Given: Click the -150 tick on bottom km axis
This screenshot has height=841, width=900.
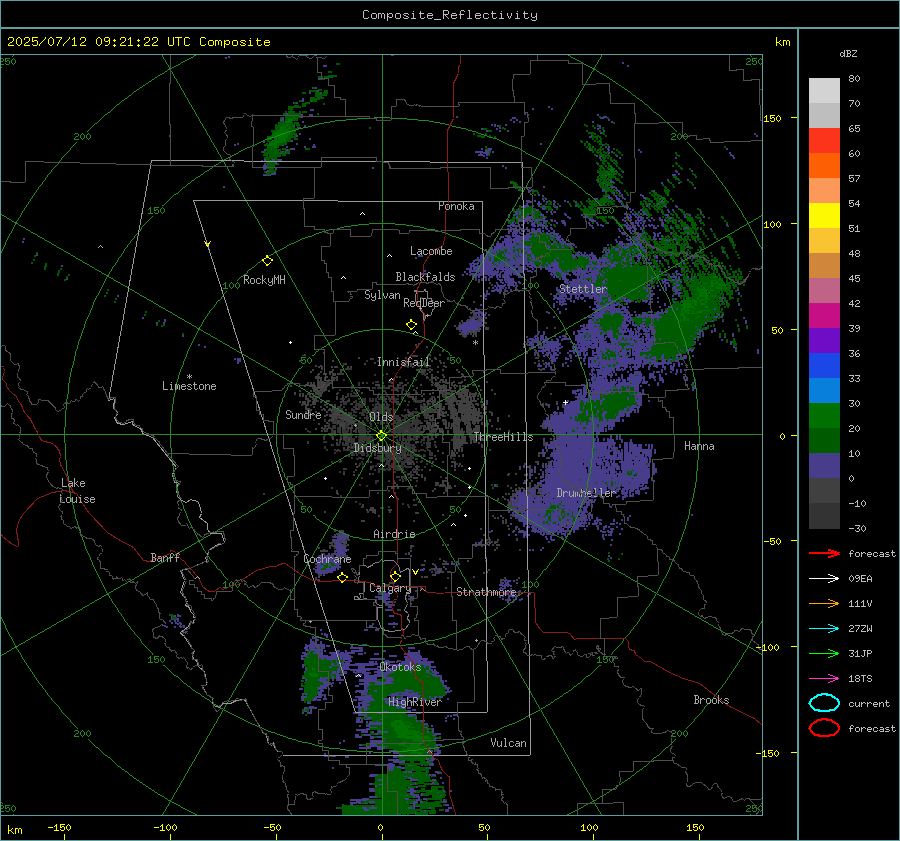Looking at the screenshot, I should (x=59, y=828).
